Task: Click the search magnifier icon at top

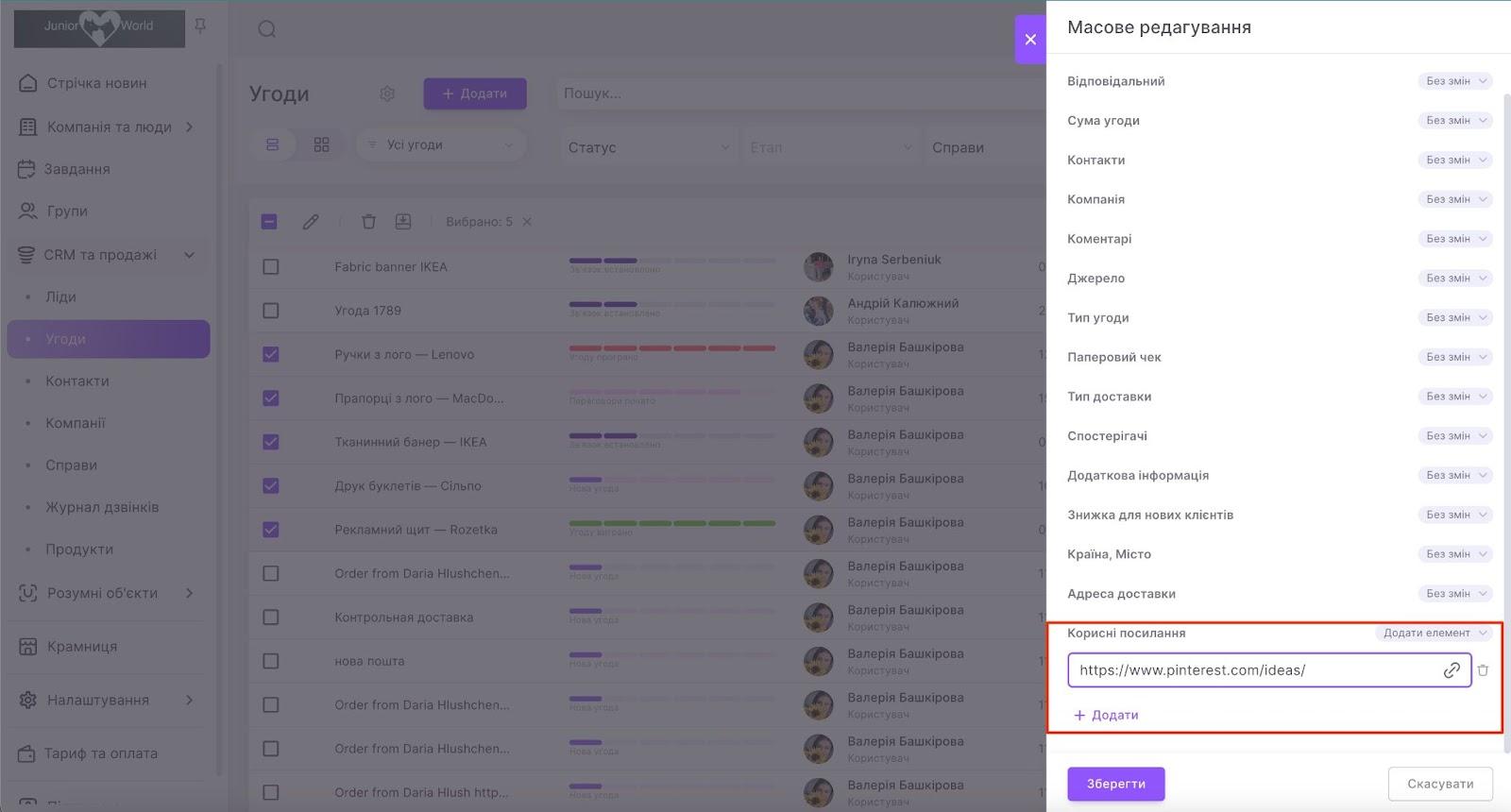Action: tap(267, 29)
